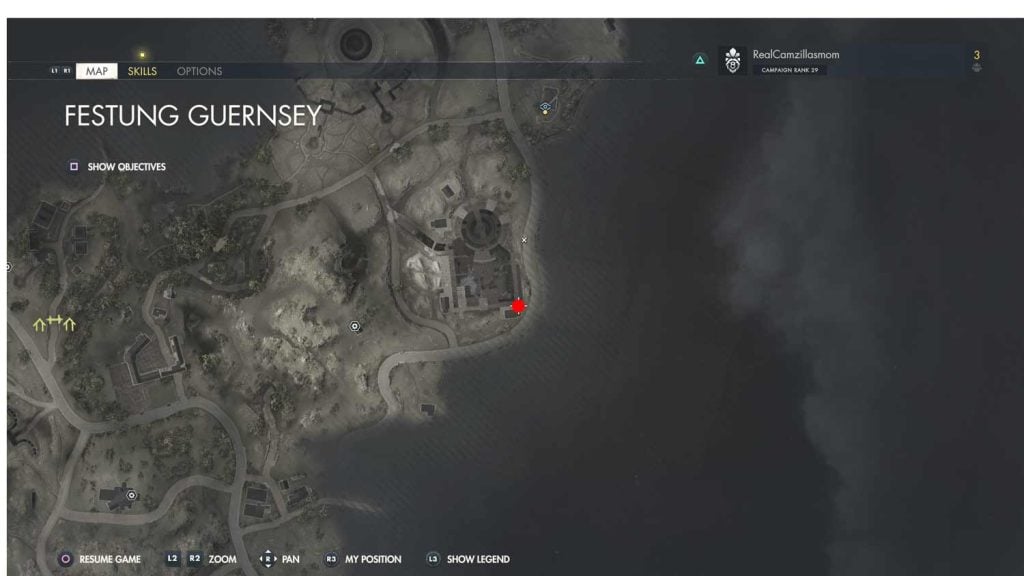Click the PAN label
This screenshot has height=576, width=1024.
point(291,559)
